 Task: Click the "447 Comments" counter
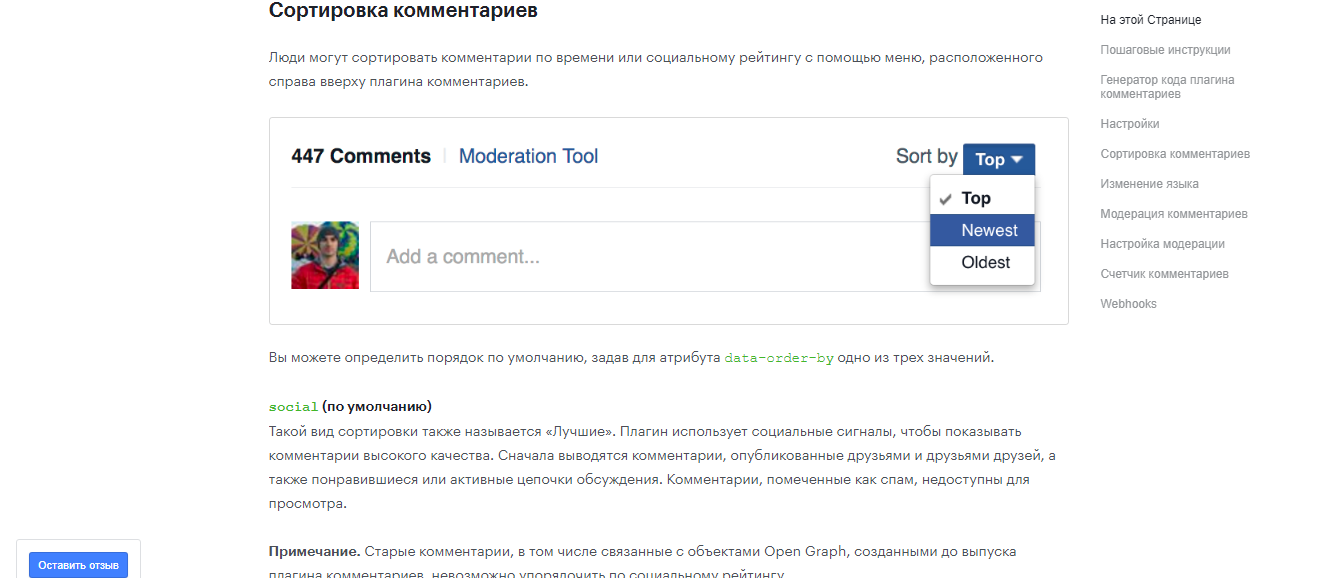tap(361, 156)
